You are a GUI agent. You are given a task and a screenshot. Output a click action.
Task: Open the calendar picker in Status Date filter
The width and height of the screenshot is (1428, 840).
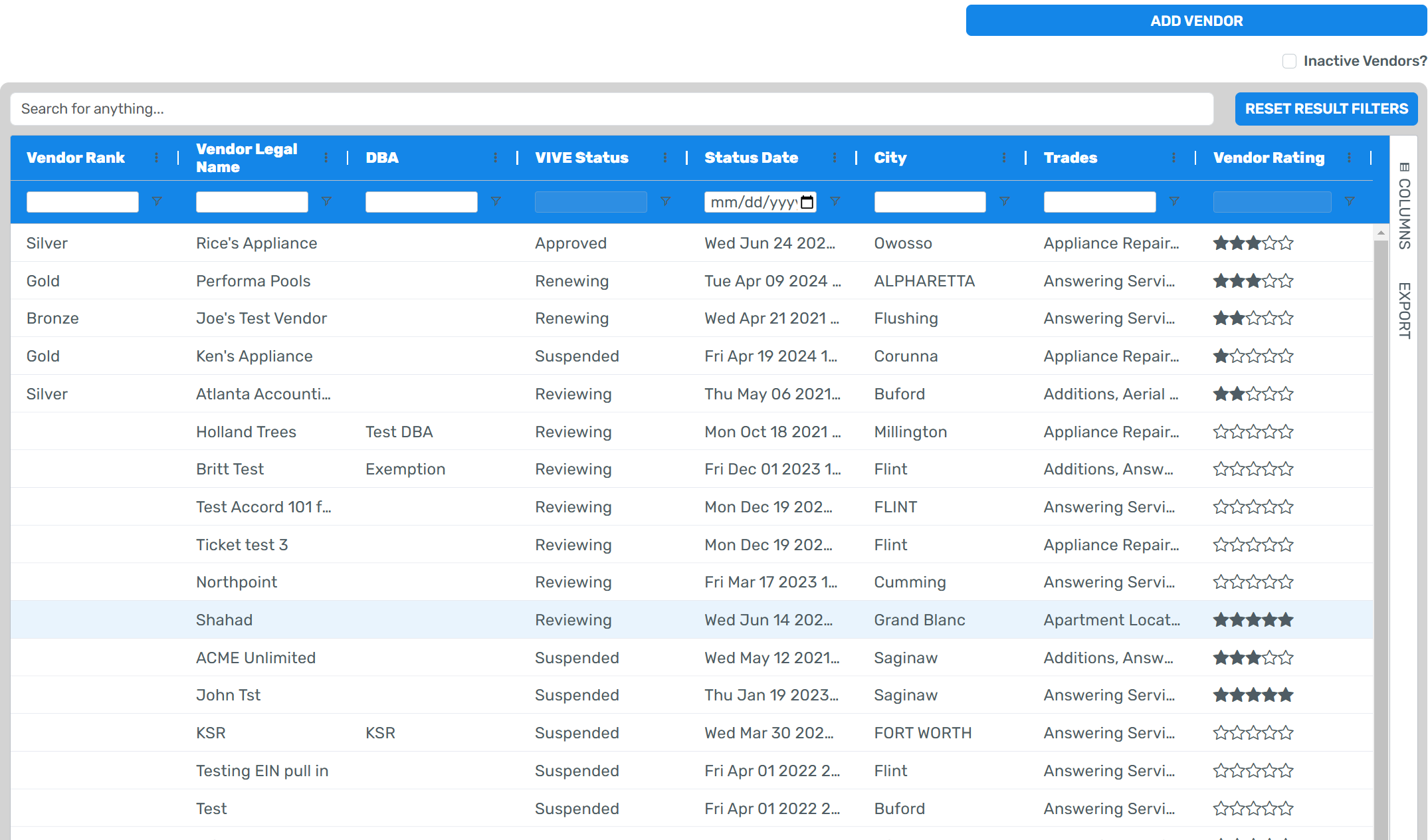point(807,202)
